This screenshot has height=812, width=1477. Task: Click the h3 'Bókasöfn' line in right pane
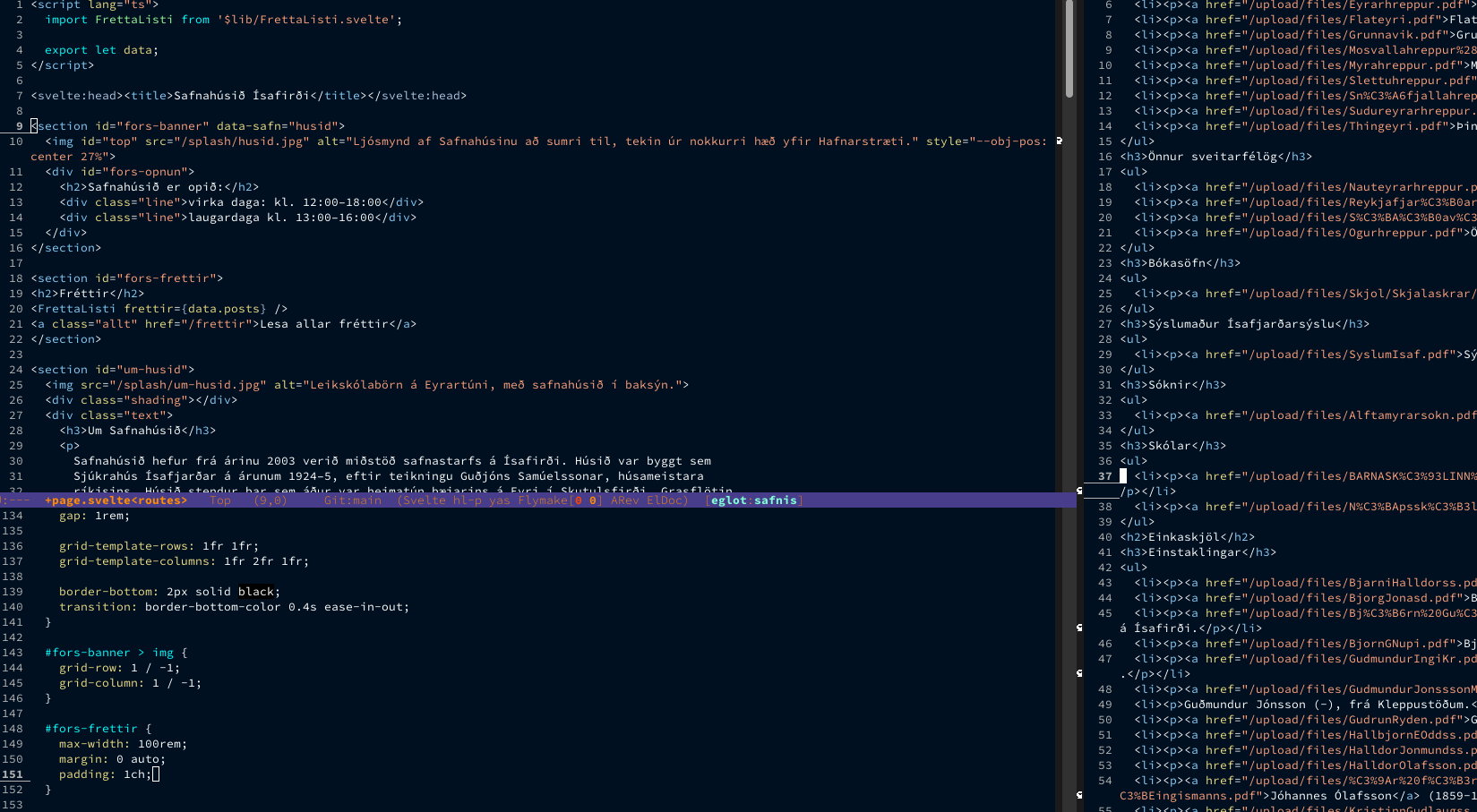[x=1181, y=263]
